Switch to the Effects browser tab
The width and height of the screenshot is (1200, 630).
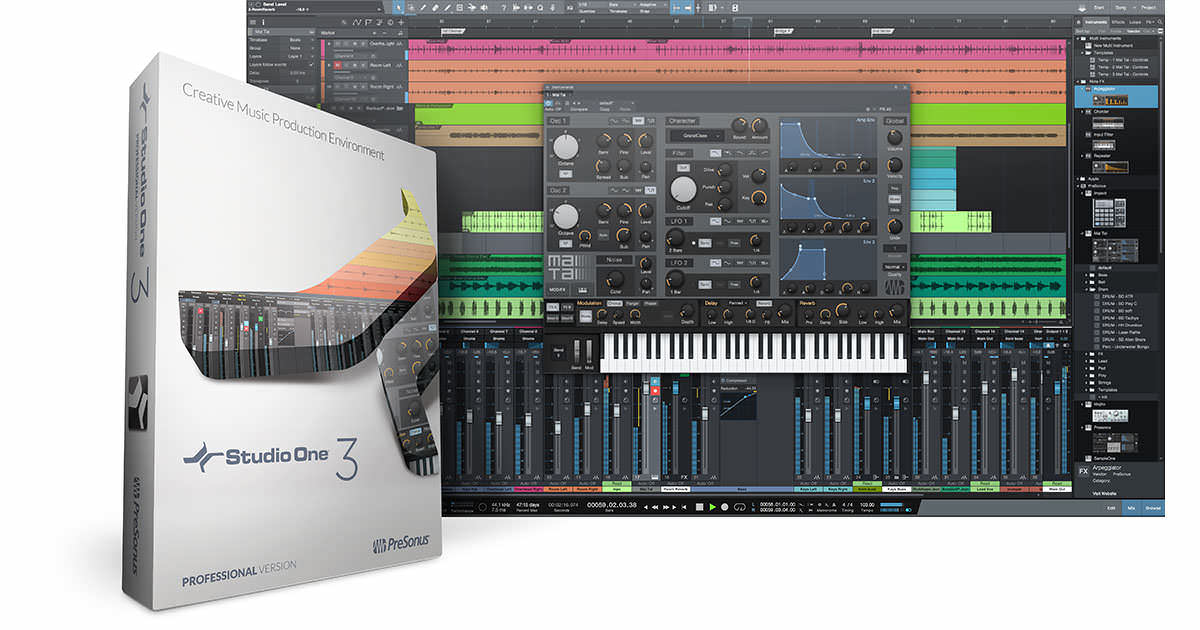click(x=1117, y=21)
